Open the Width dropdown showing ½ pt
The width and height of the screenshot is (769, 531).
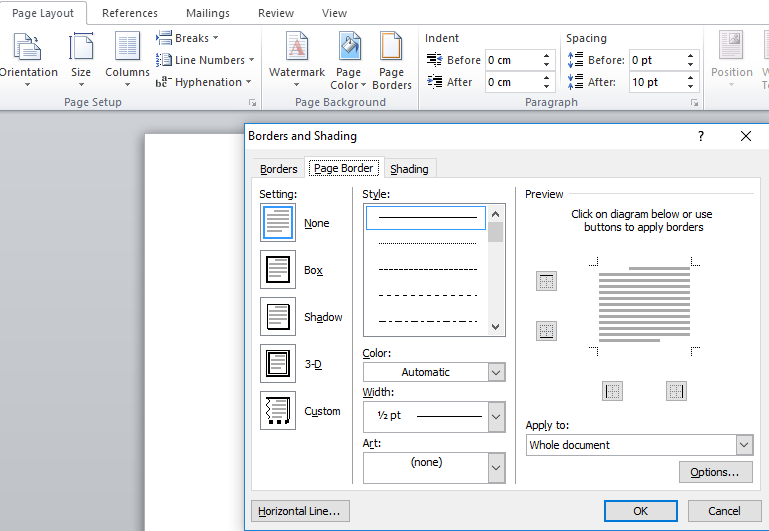(496, 417)
